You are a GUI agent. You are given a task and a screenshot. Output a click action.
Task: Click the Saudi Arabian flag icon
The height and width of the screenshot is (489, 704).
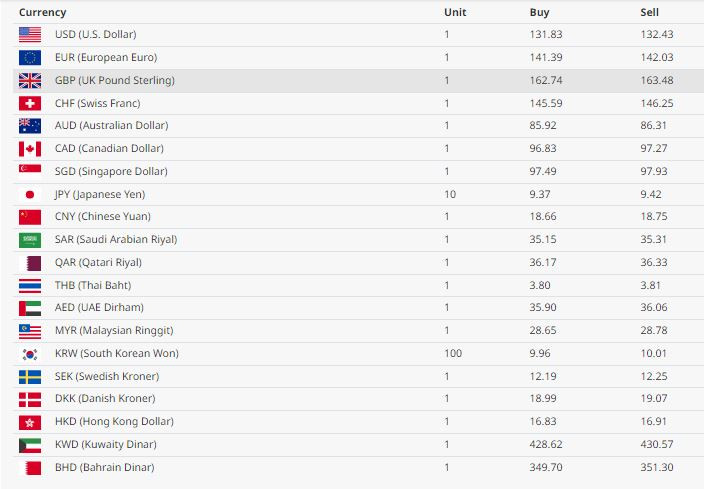coord(30,240)
